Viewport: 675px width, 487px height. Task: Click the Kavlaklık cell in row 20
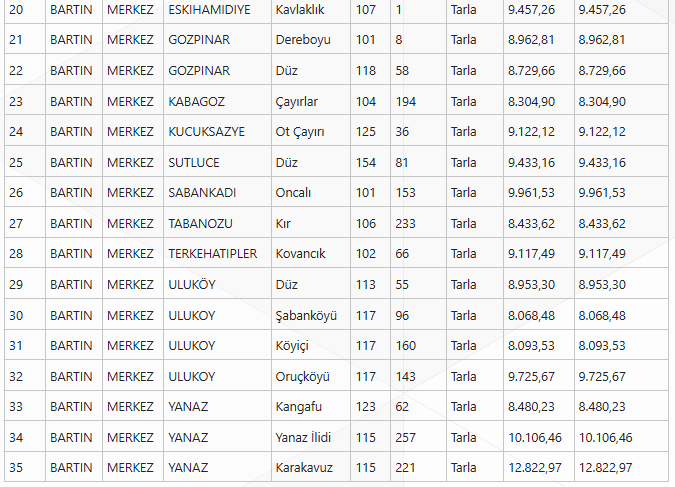(x=311, y=9)
